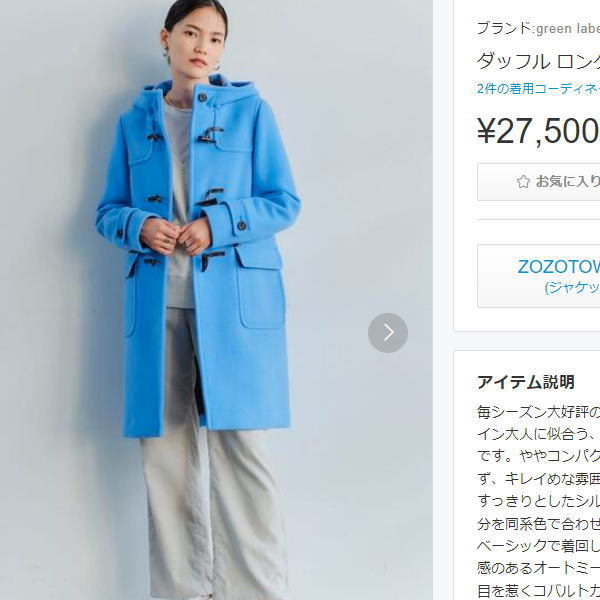This screenshot has height=600, width=600.
Task: Click the アイテム説明 section heading
Action: (525, 382)
